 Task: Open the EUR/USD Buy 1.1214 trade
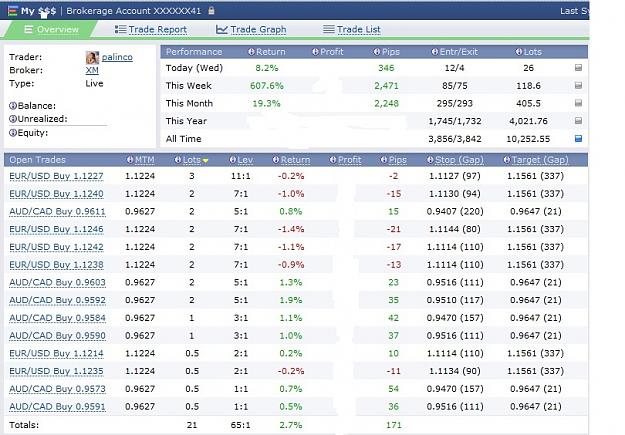tap(56, 354)
